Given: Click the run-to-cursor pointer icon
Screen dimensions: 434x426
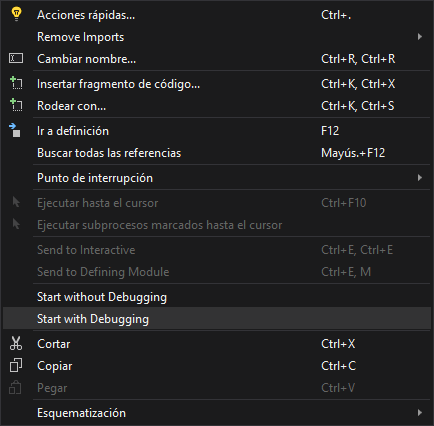Looking at the screenshot, I should point(16,202).
